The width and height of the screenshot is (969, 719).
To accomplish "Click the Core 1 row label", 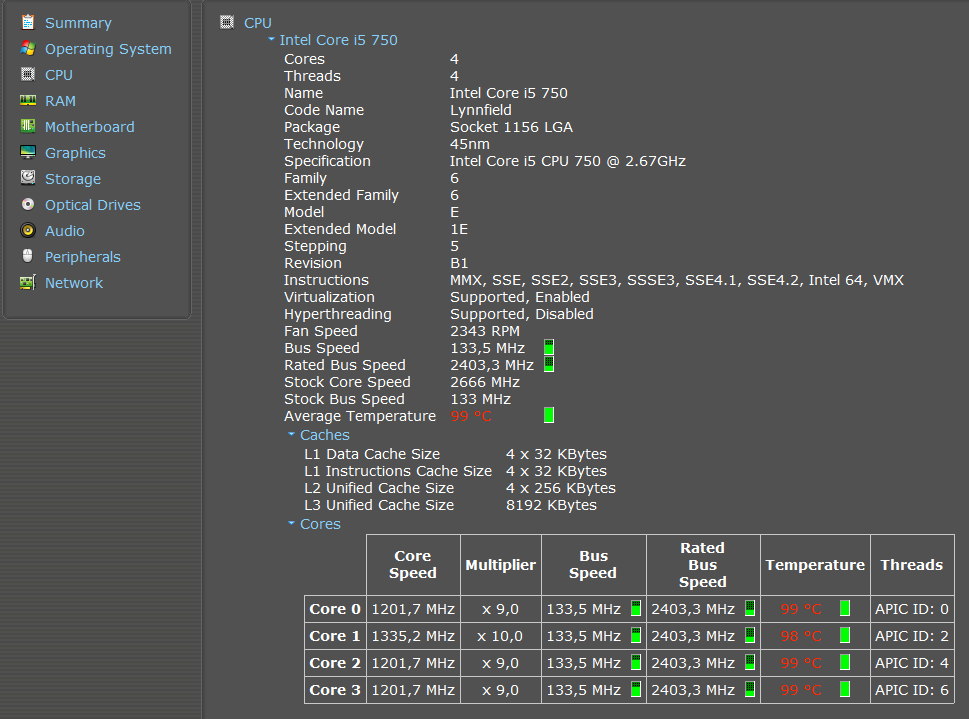I will click(335, 636).
